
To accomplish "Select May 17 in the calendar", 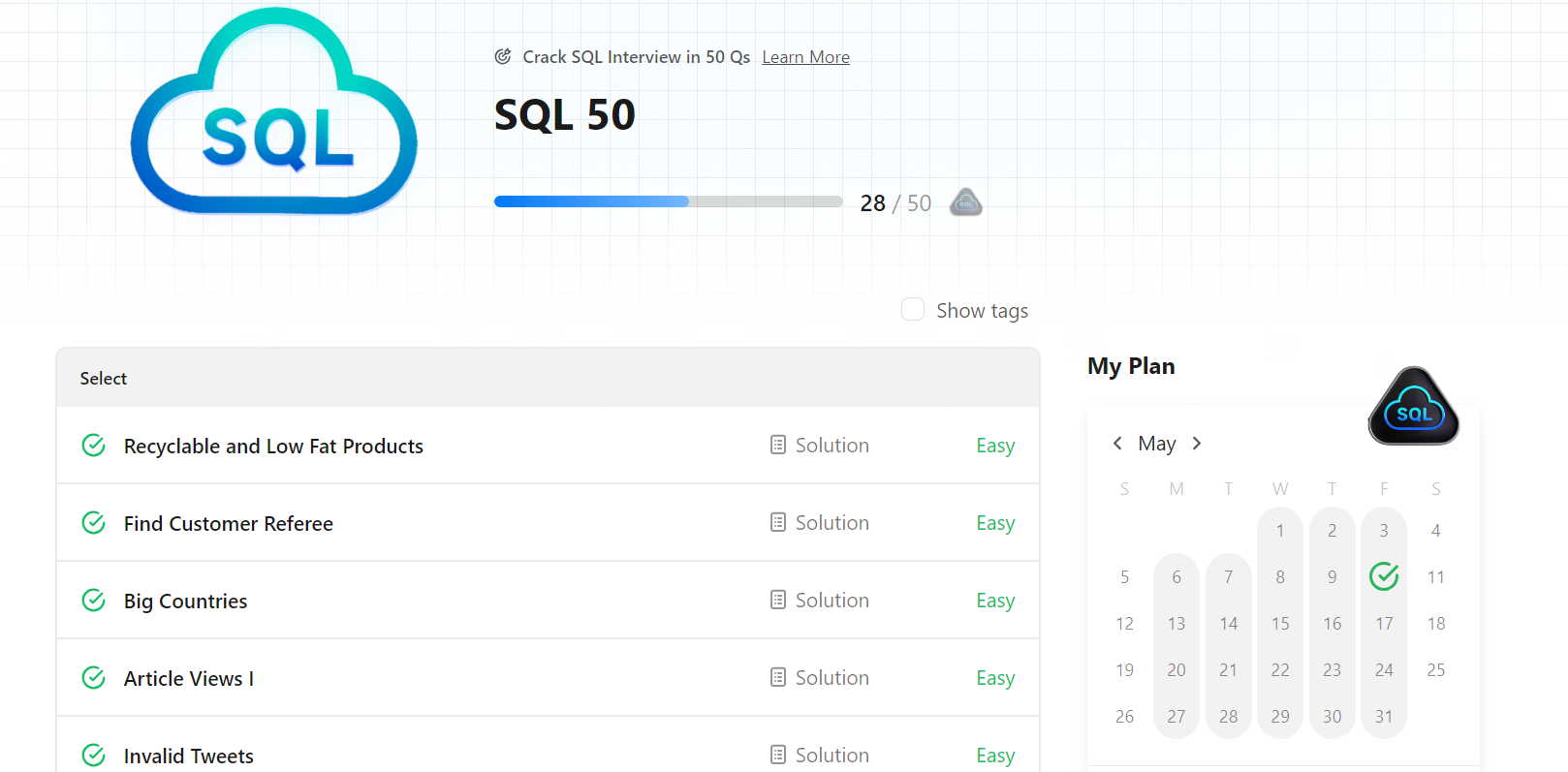I will (x=1384, y=623).
